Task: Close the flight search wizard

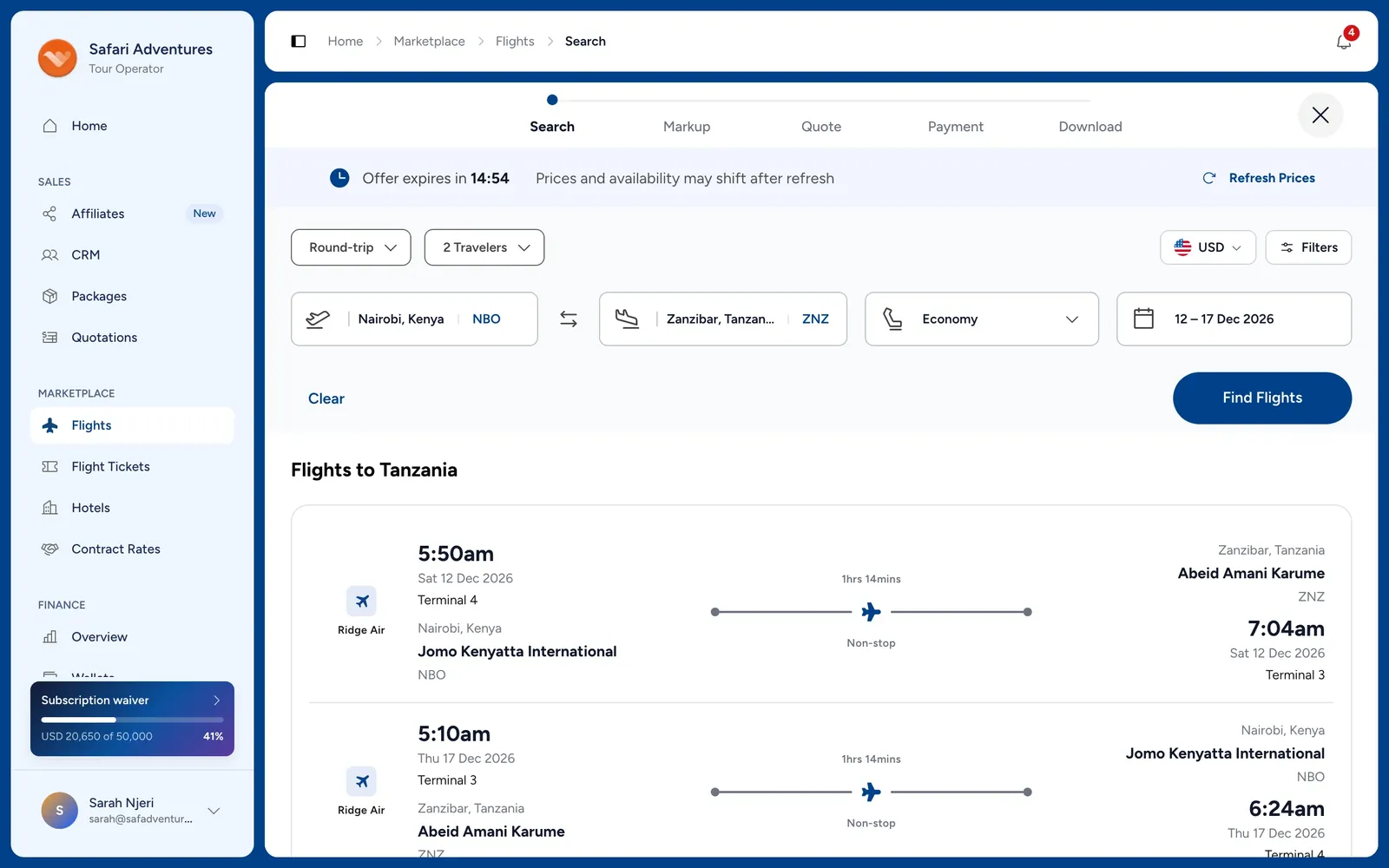Action: (1320, 115)
